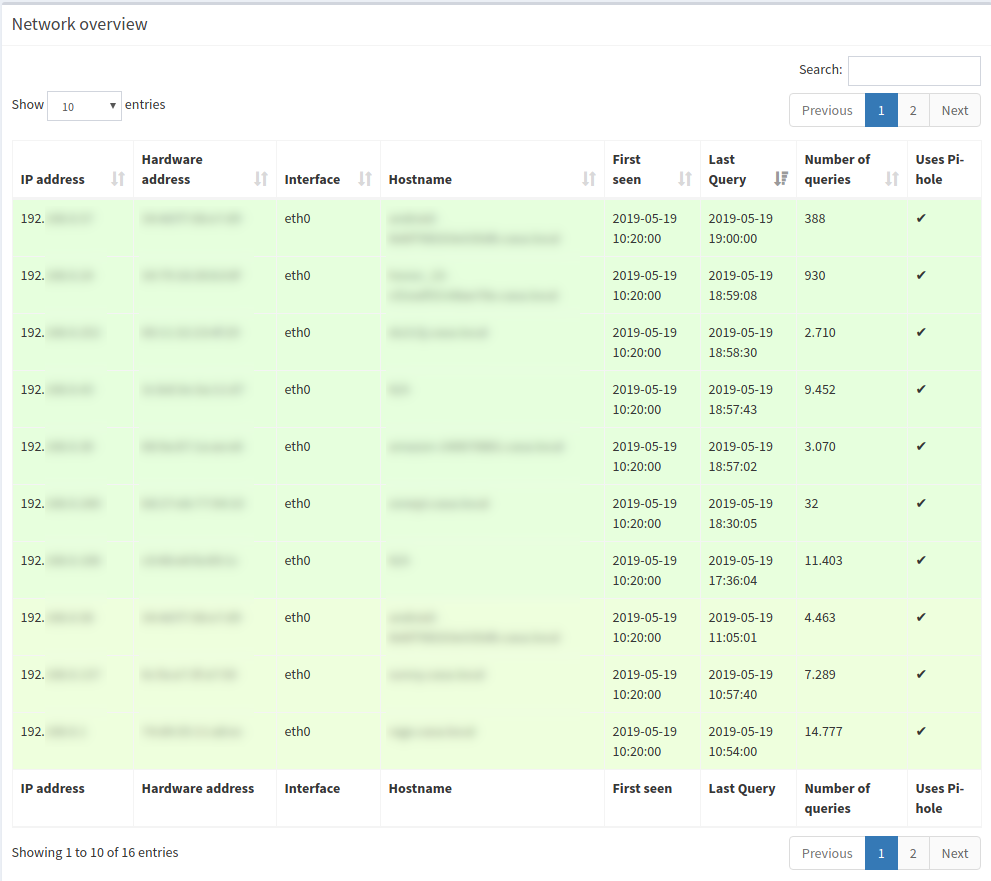The width and height of the screenshot is (991, 881).
Task: Click eth0 in the 14.777 queries row
Action: coord(297,731)
